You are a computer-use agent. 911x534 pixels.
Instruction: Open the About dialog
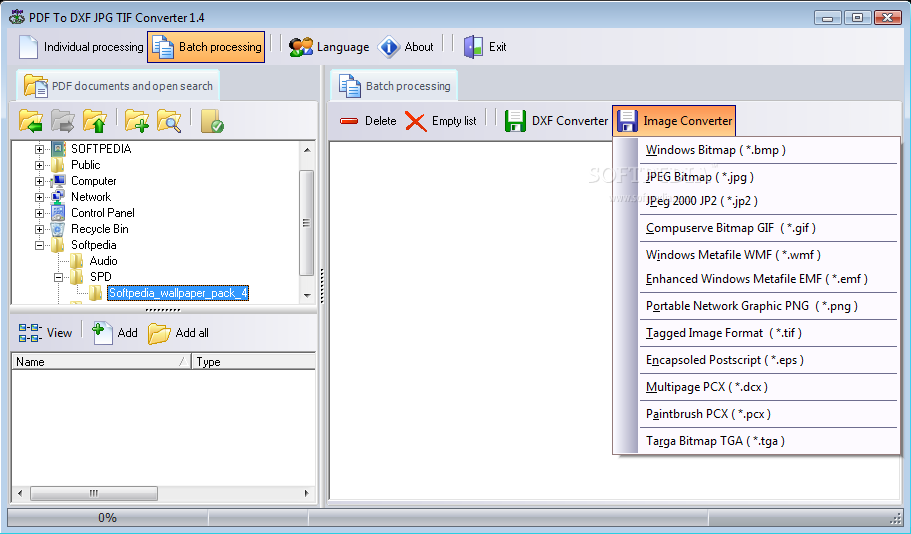coord(406,47)
